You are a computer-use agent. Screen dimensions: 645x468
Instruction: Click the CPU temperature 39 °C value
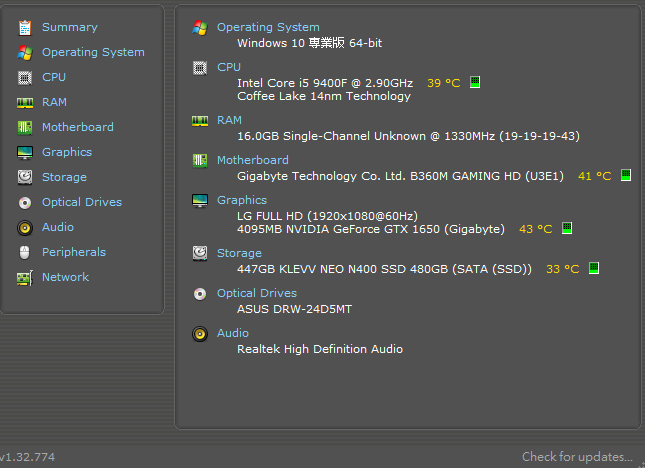(x=443, y=83)
